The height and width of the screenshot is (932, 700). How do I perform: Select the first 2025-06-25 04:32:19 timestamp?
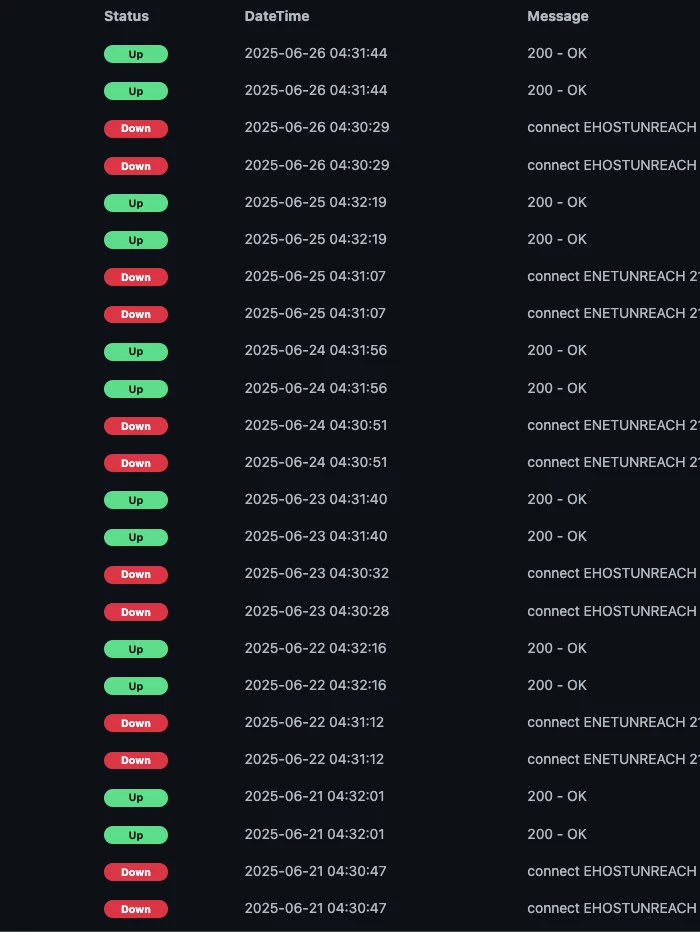(315, 202)
